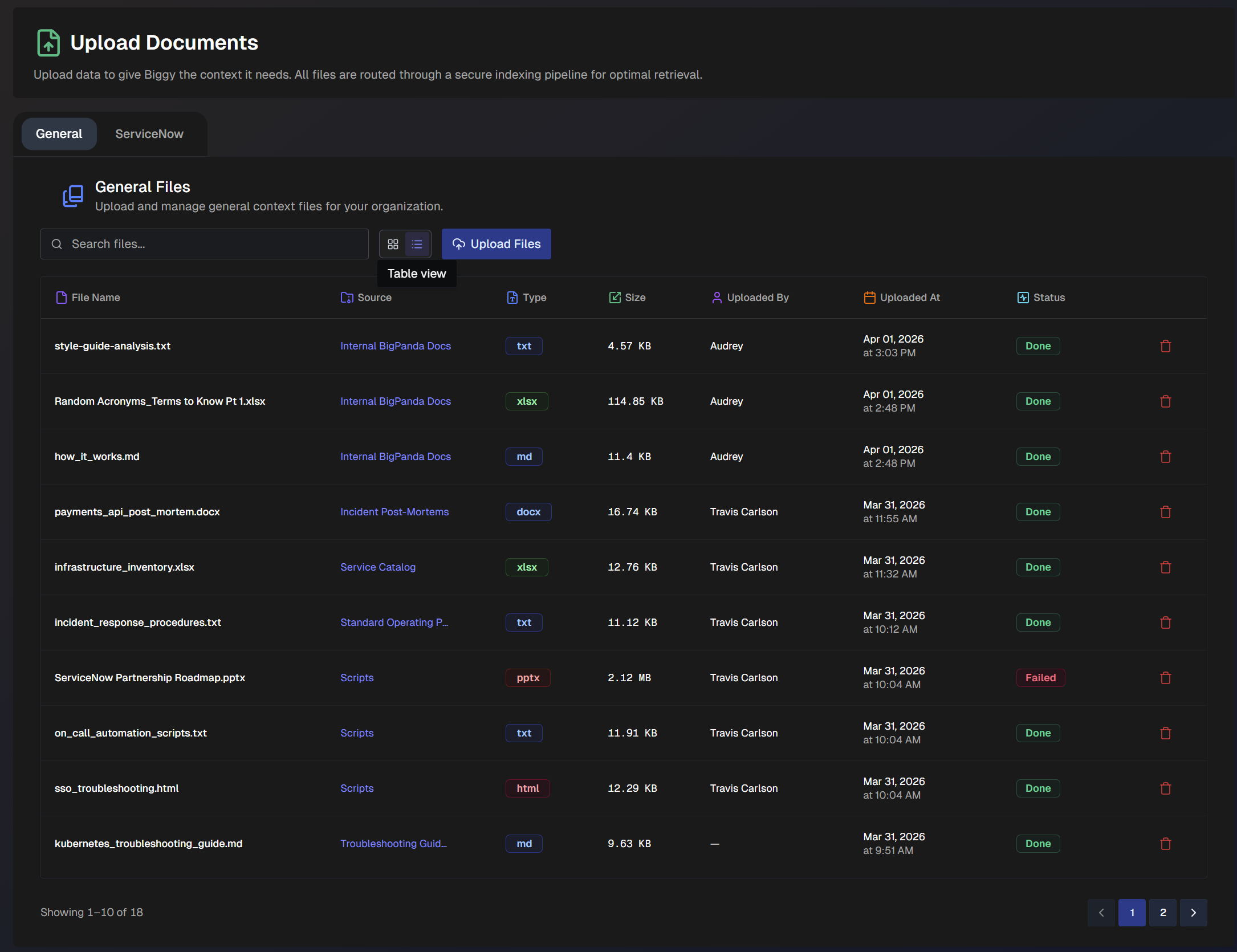
Task: Delete style-guide-analysis.txt using its trash icon
Action: click(x=1165, y=345)
